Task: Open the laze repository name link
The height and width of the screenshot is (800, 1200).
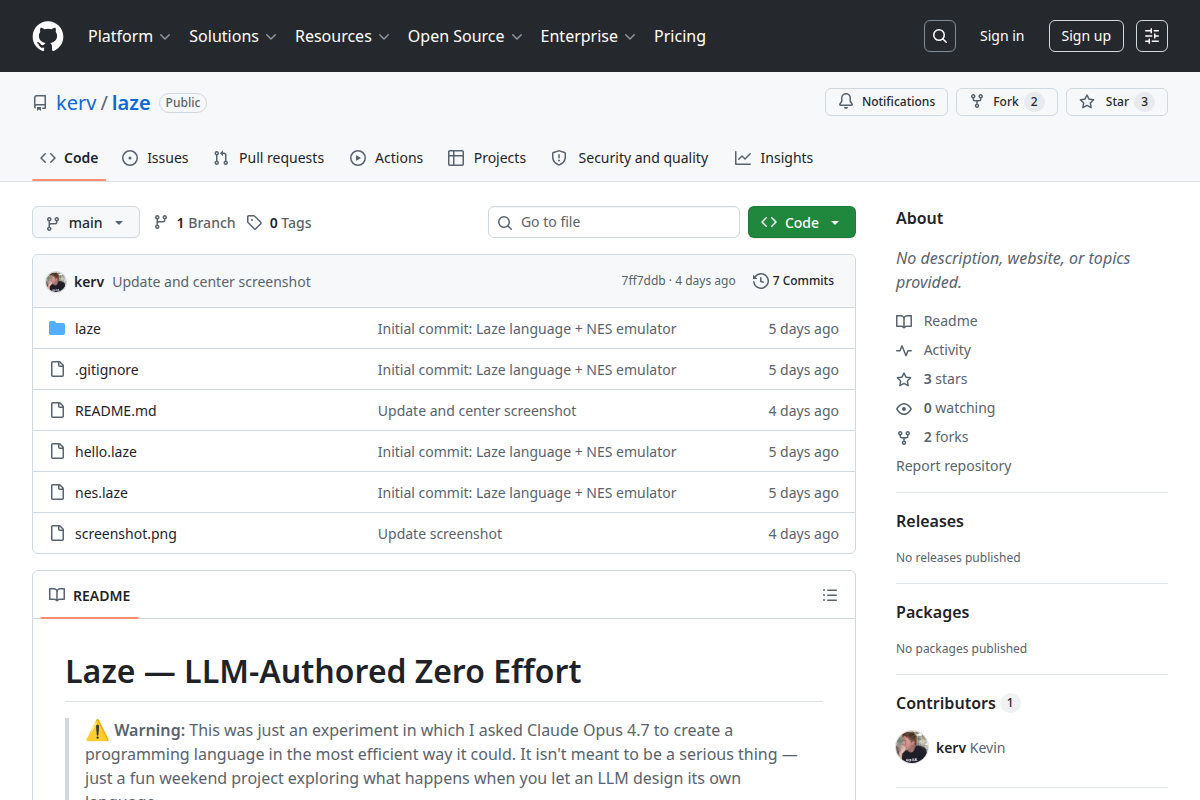Action: pos(131,102)
